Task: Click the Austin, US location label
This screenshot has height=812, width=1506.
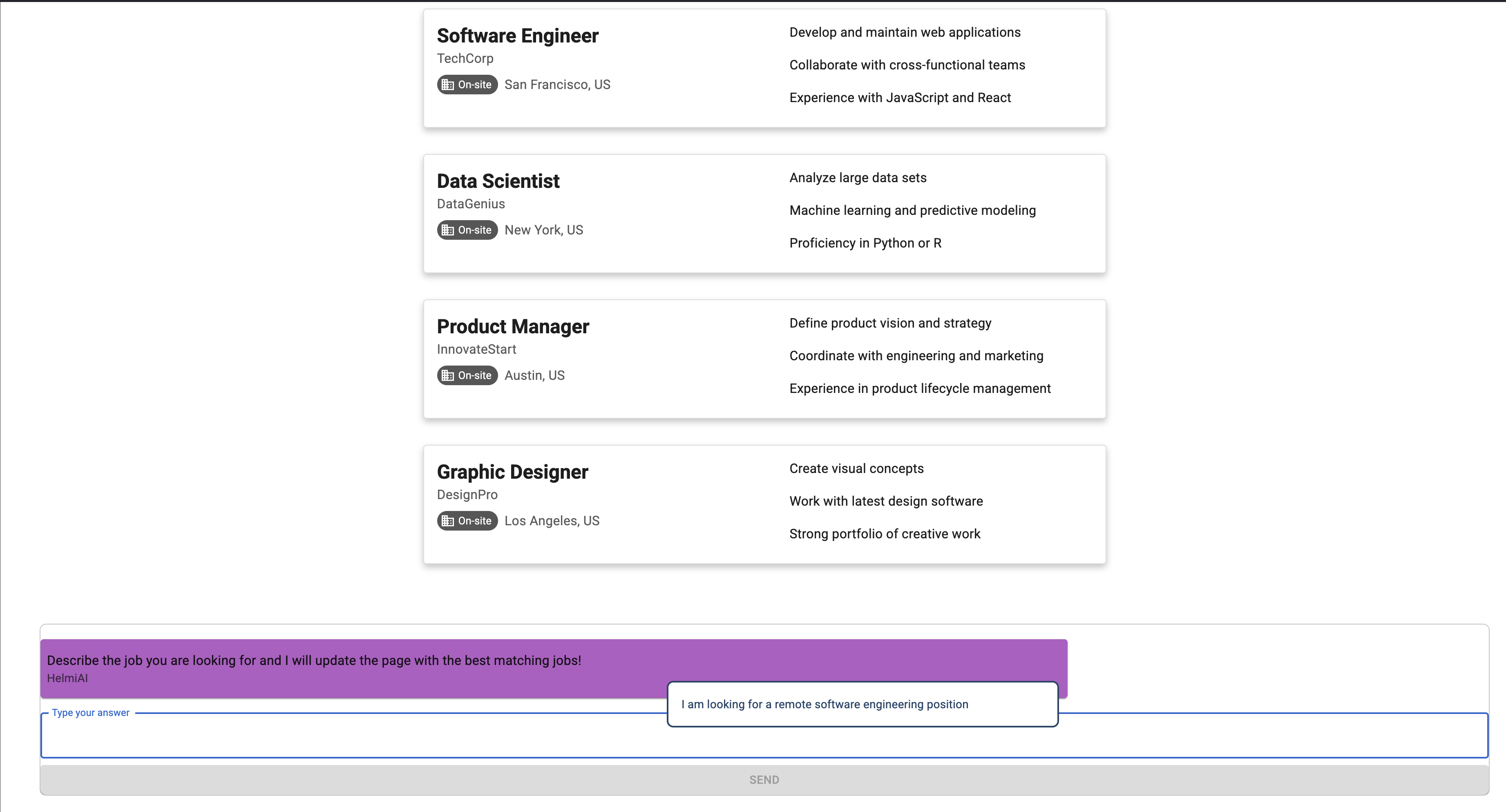Action: click(x=534, y=375)
